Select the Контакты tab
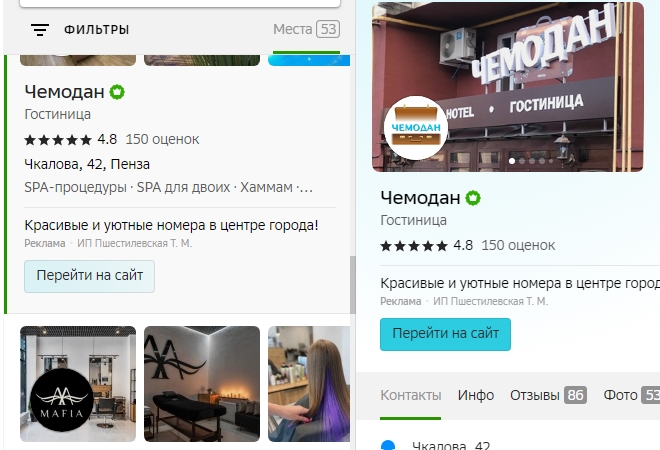 pyautogui.click(x=410, y=395)
